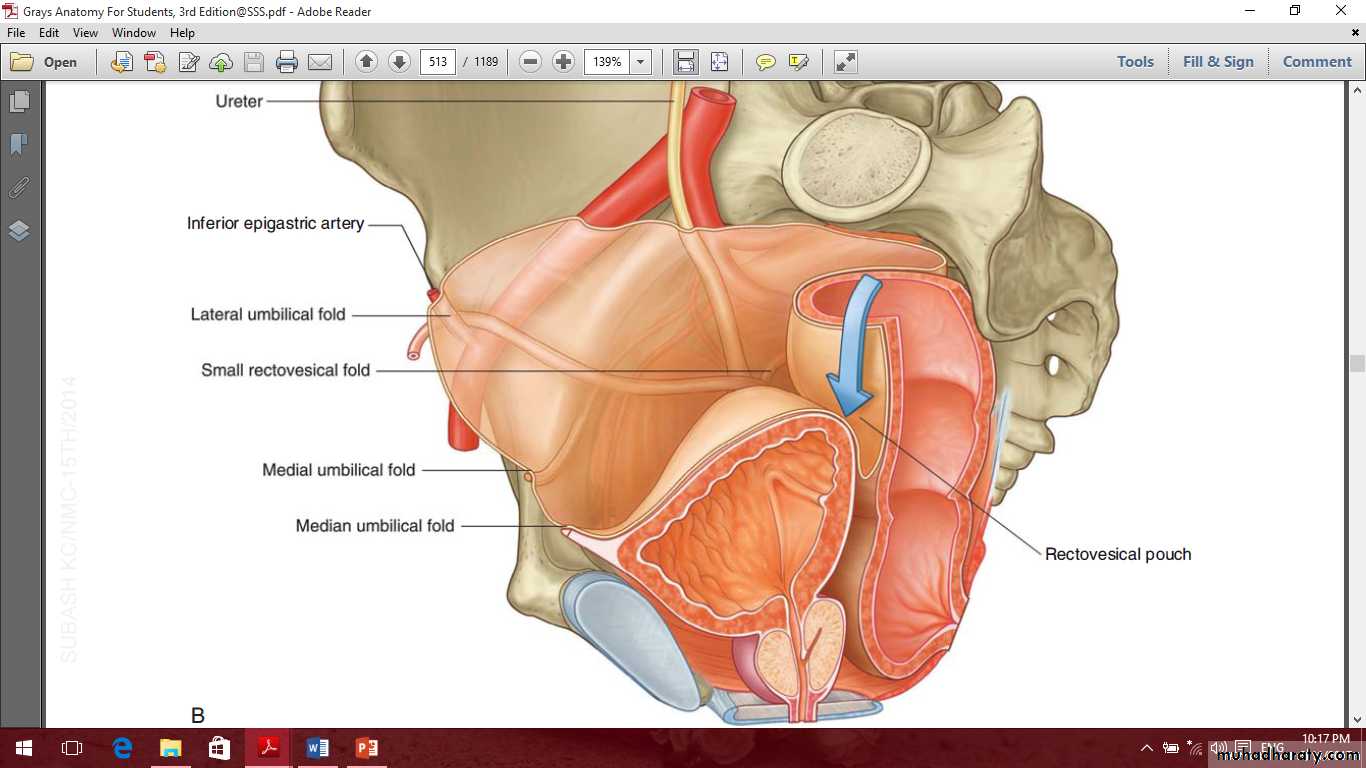
Task: Open the Window menu
Action: 133,33
